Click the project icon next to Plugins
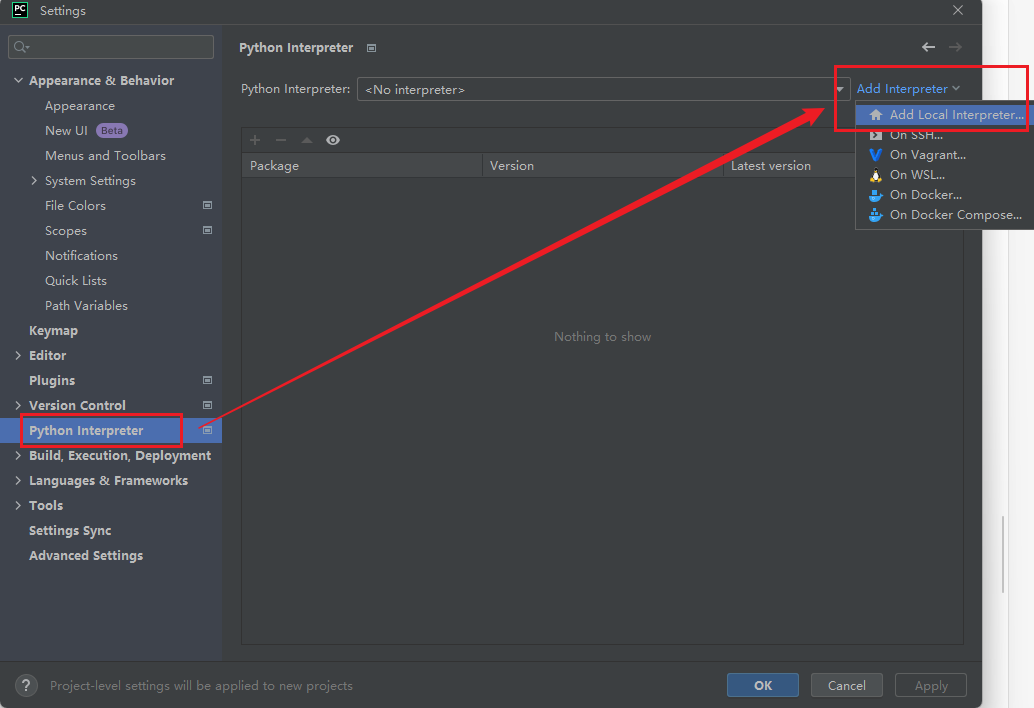The height and width of the screenshot is (708, 1034). tap(207, 380)
